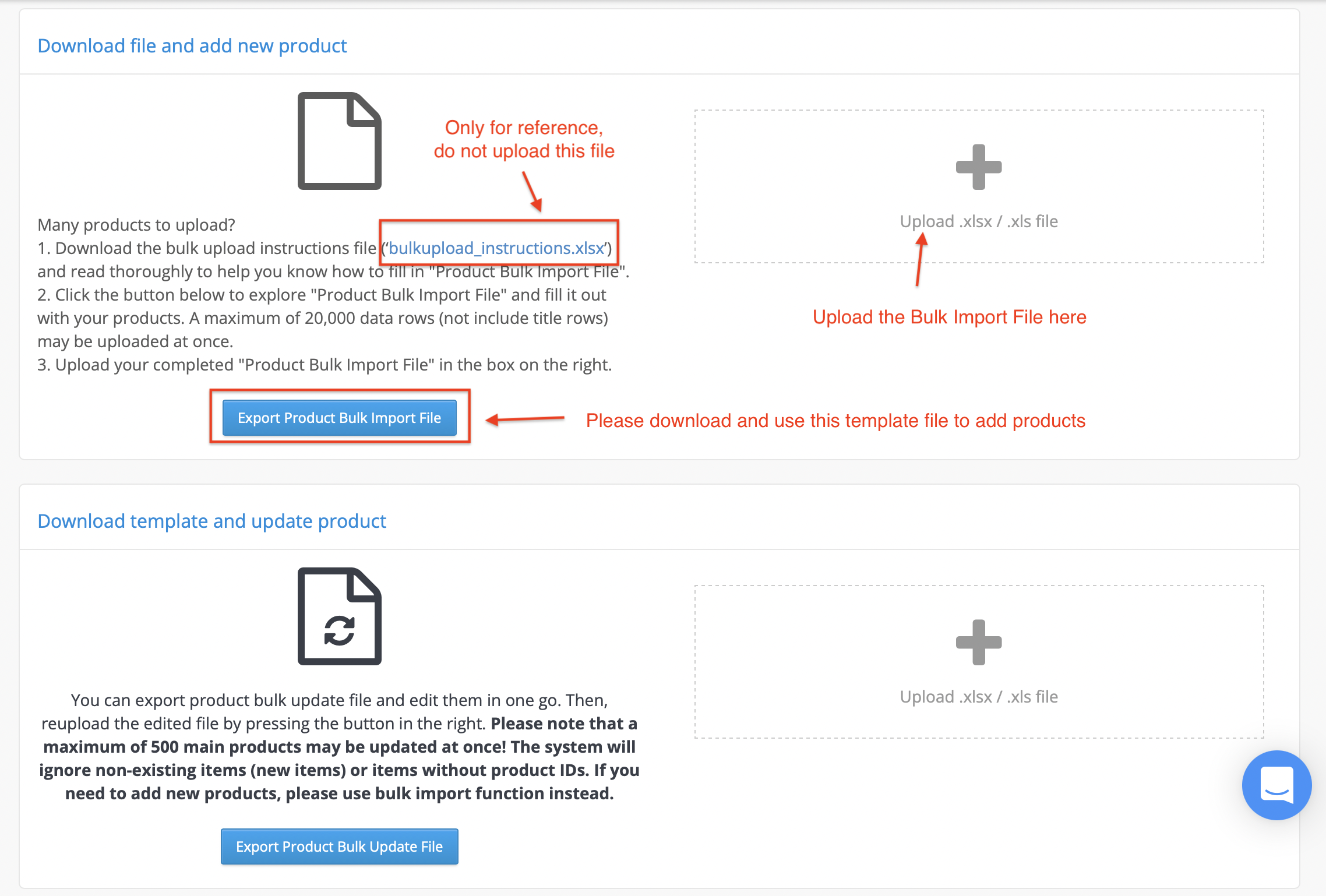The height and width of the screenshot is (896, 1326).
Task: Export Product Bulk Import File
Action: tap(340, 418)
